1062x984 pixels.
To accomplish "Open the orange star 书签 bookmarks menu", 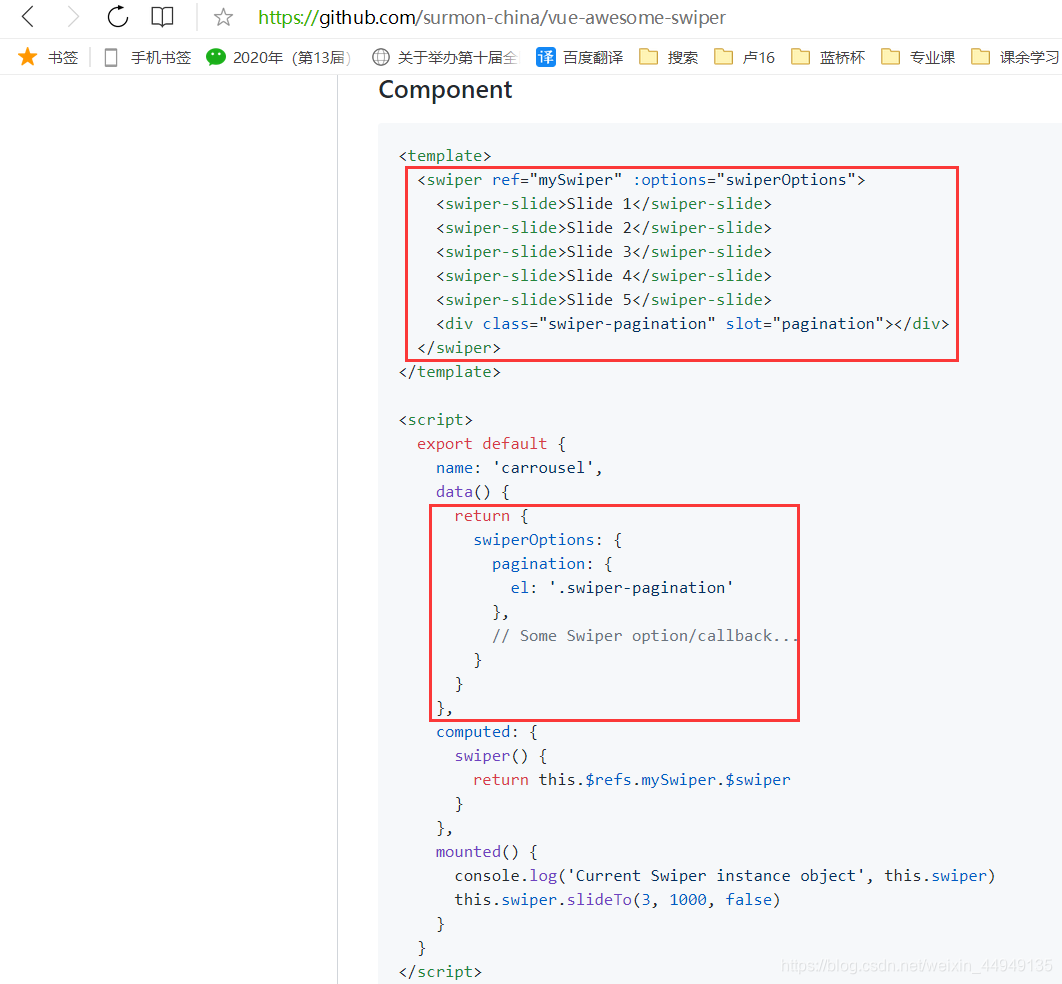I will tap(48, 58).
